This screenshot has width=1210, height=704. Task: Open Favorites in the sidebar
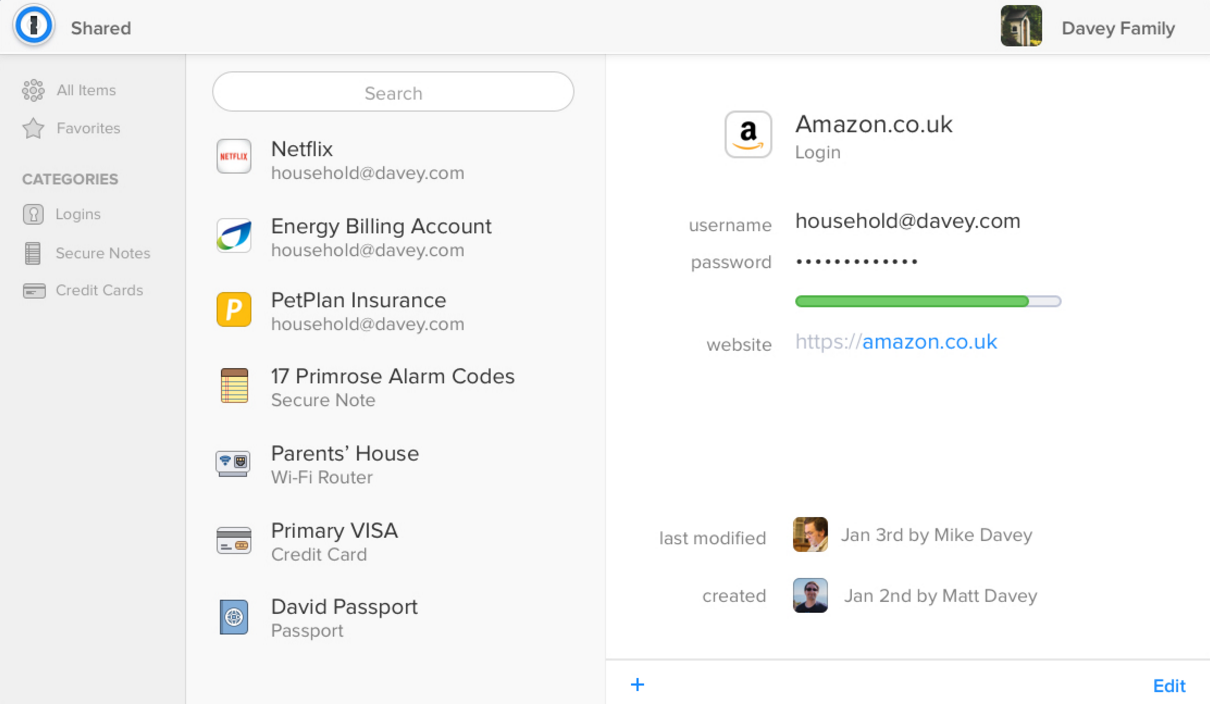click(x=87, y=128)
